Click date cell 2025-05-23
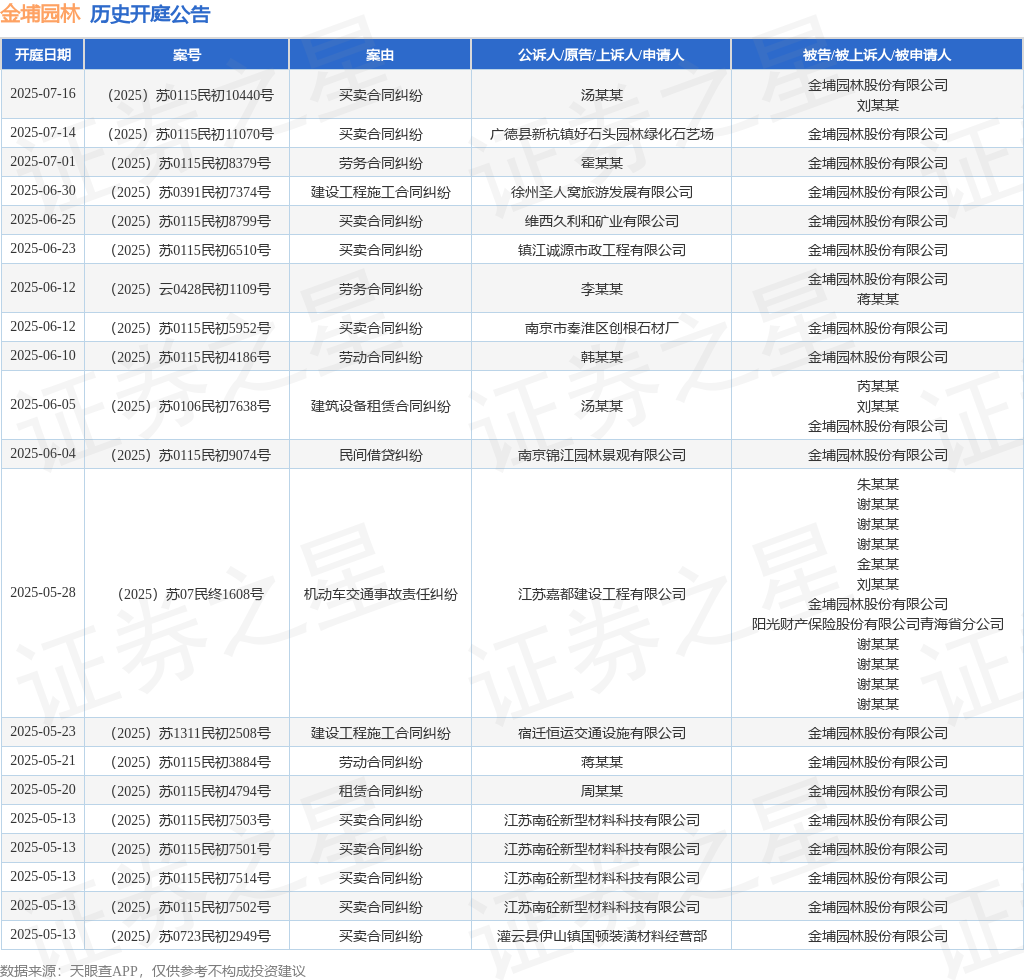 pos(43,731)
